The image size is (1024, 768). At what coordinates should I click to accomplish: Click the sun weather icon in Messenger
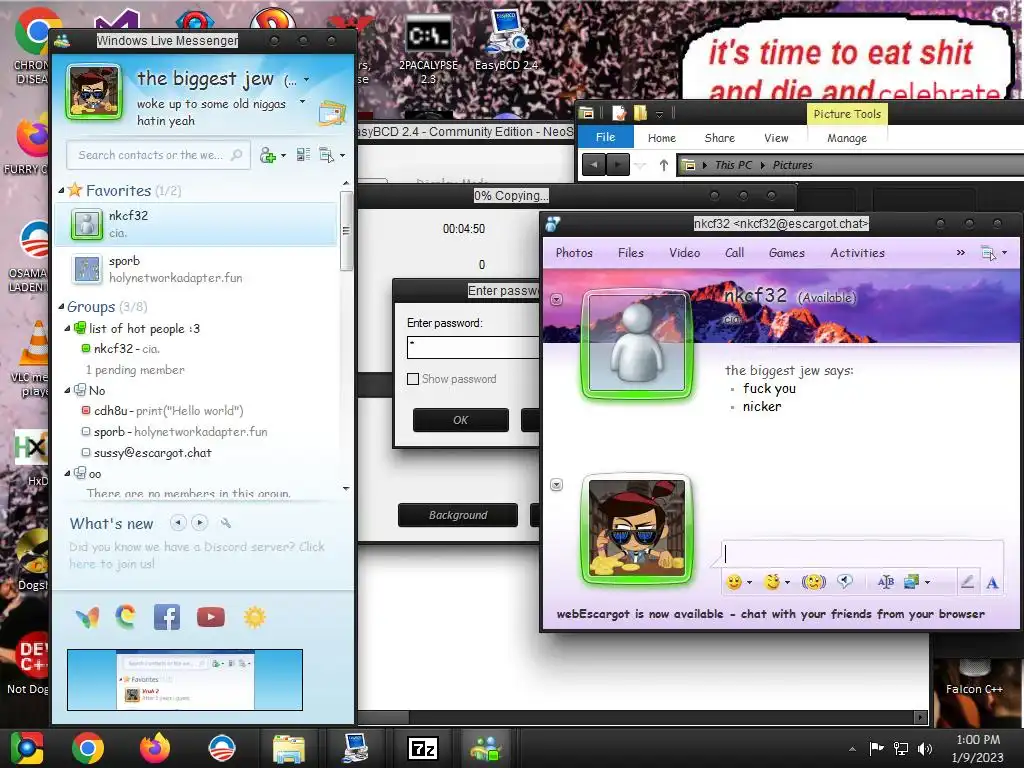coord(255,617)
